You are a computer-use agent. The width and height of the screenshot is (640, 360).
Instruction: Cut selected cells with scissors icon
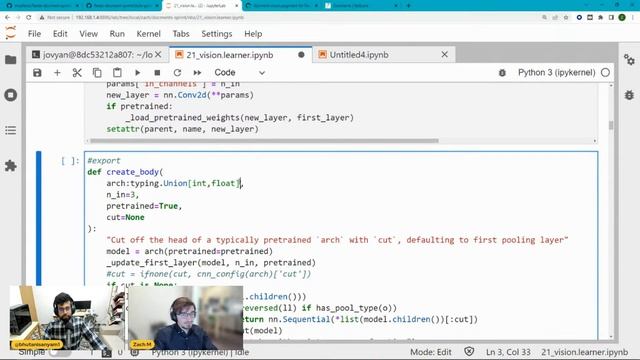(77, 73)
